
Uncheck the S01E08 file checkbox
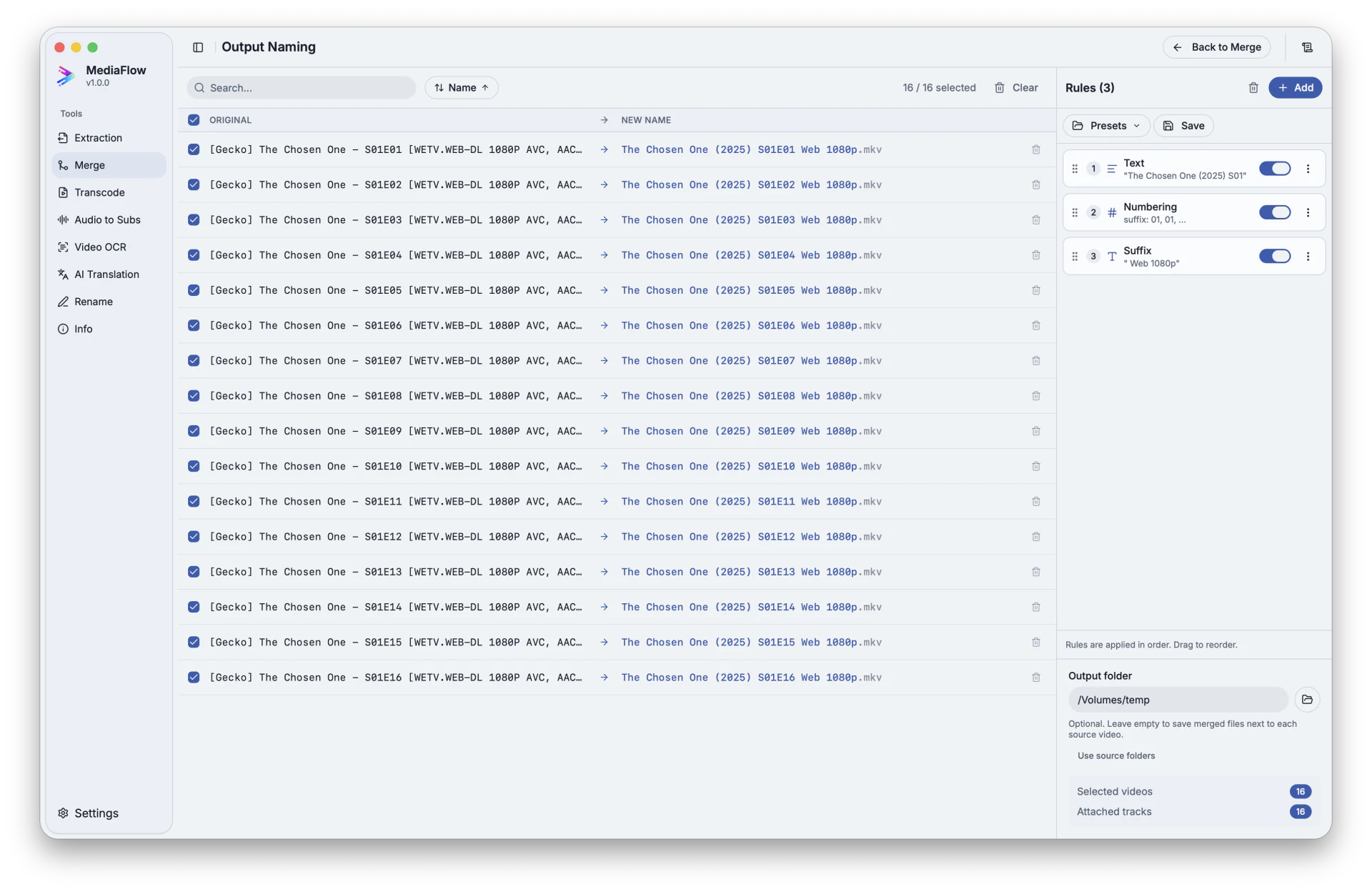(x=194, y=396)
